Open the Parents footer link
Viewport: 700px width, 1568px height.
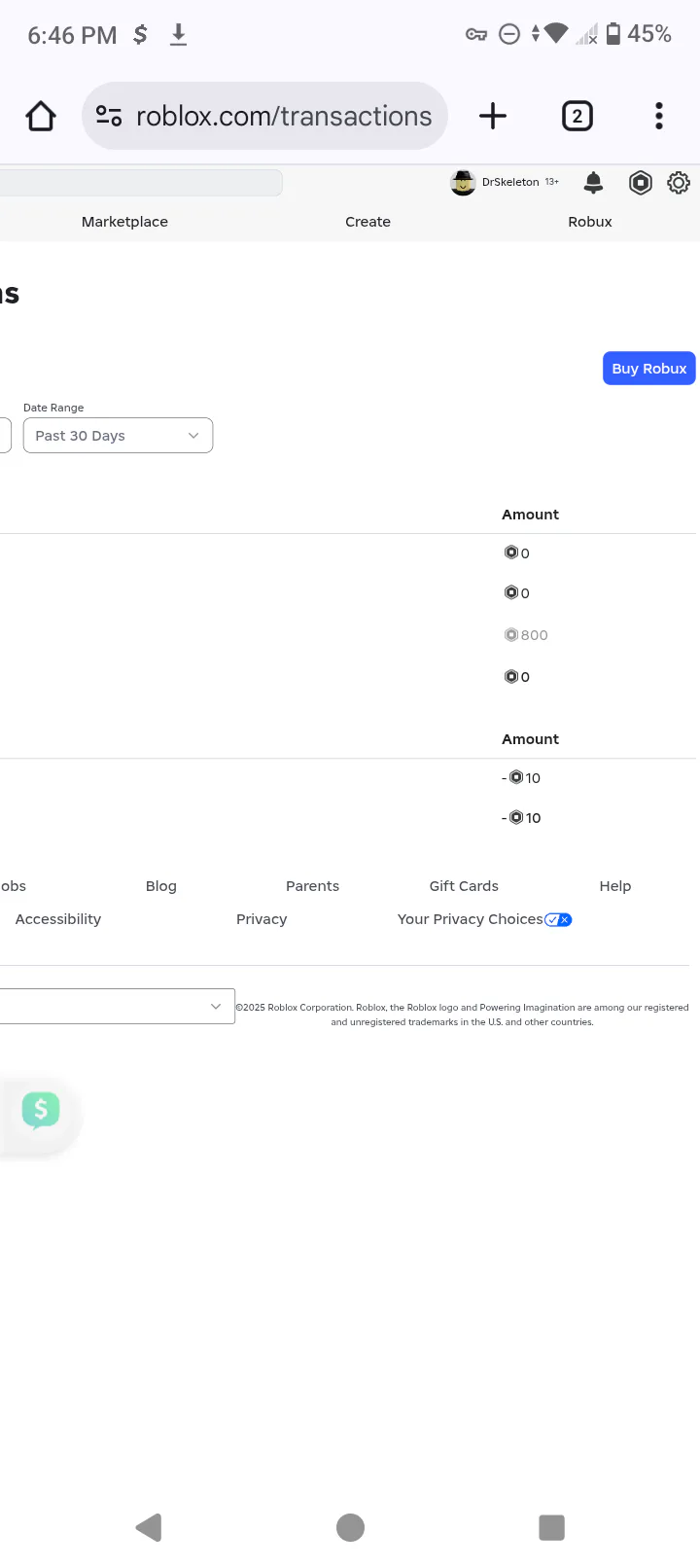click(x=312, y=886)
